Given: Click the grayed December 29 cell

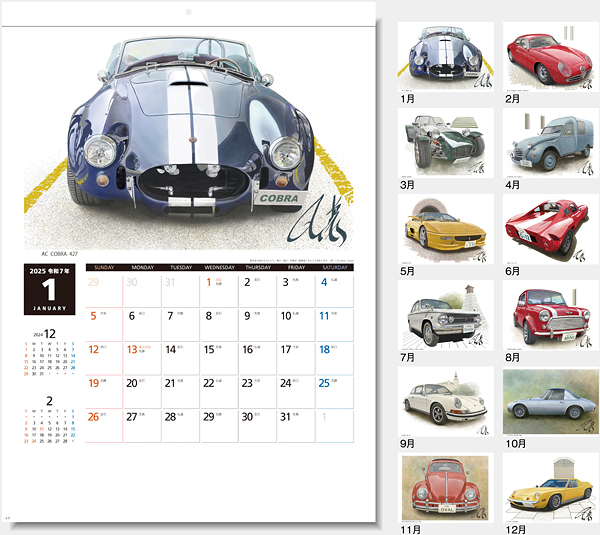Looking at the screenshot, I should tap(104, 292).
